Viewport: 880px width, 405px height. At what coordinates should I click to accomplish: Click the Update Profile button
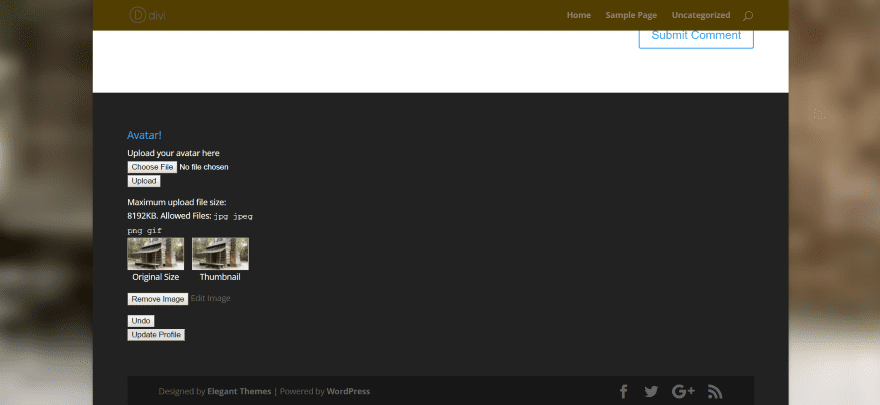(156, 335)
